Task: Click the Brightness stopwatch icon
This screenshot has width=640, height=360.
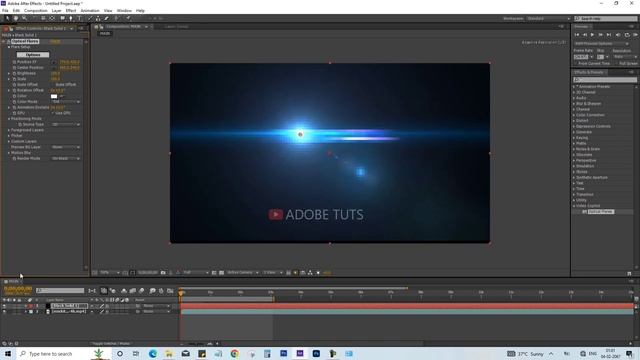Action: click(x=14, y=73)
